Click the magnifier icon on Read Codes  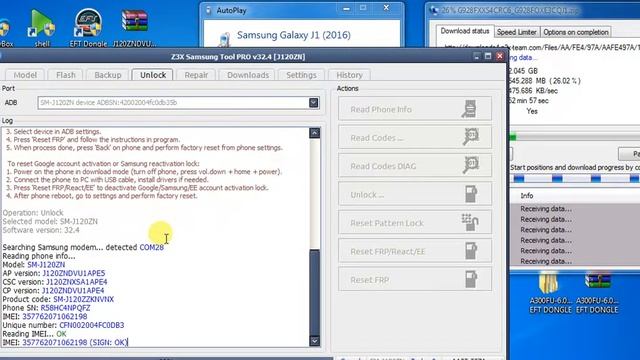click(x=471, y=137)
